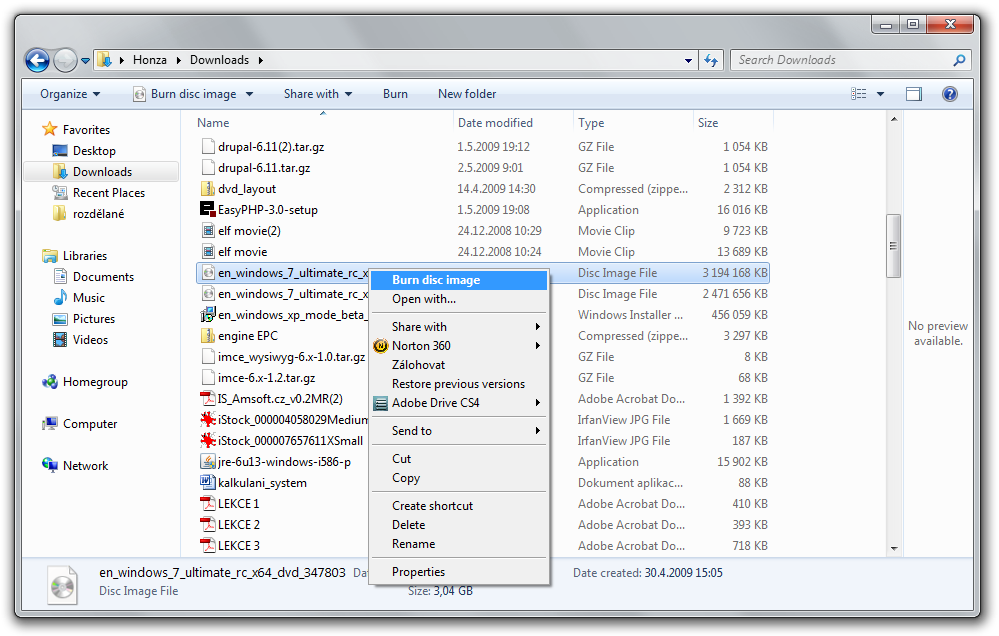The image size is (999, 636).
Task: Expand Share with context submenu
Action: pyautogui.click(x=459, y=326)
